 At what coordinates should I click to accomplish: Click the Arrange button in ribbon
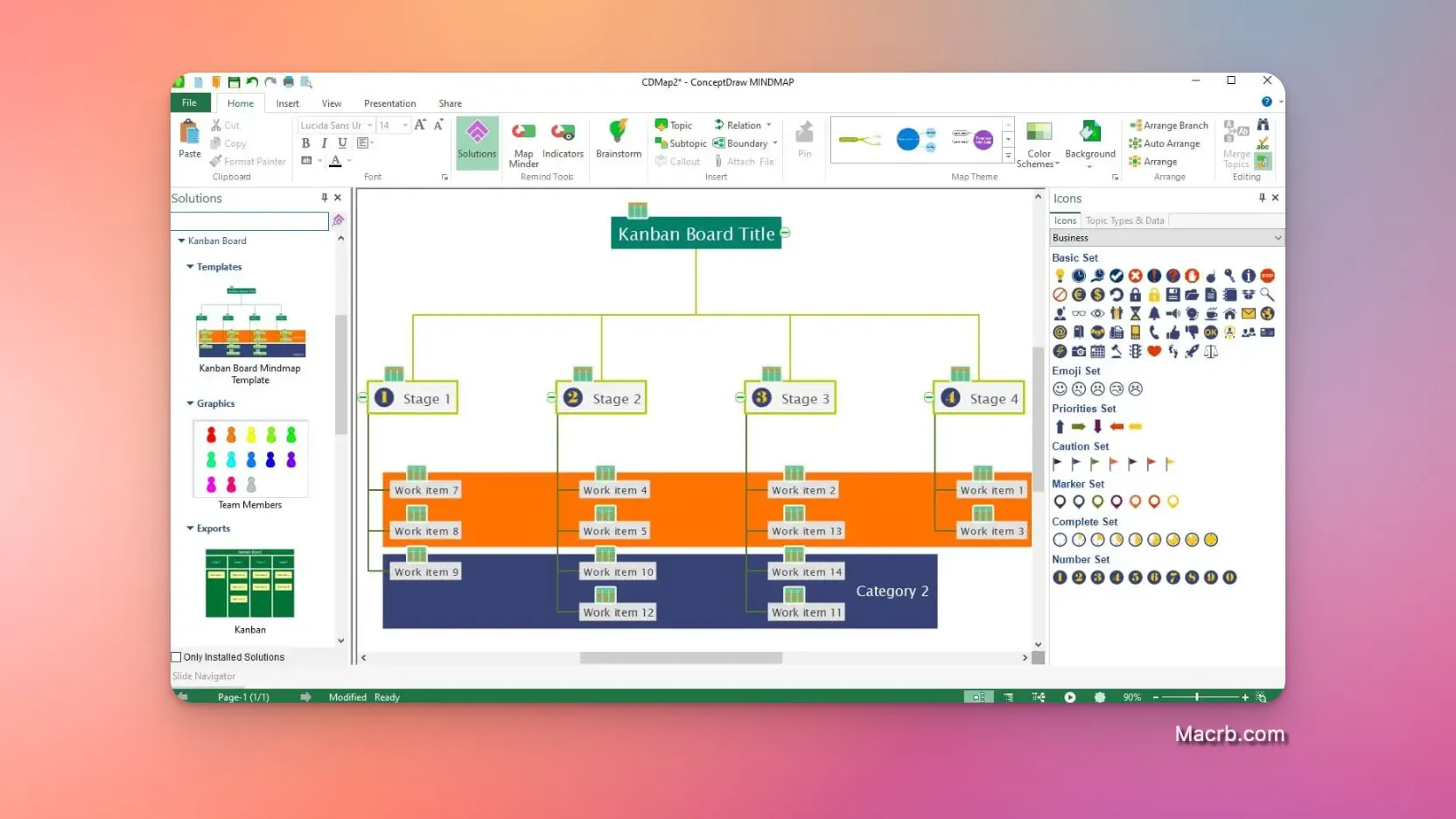point(1153,162)
